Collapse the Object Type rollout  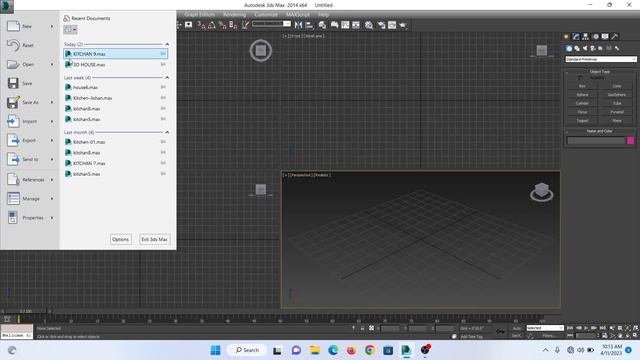[x=600, y=71]
